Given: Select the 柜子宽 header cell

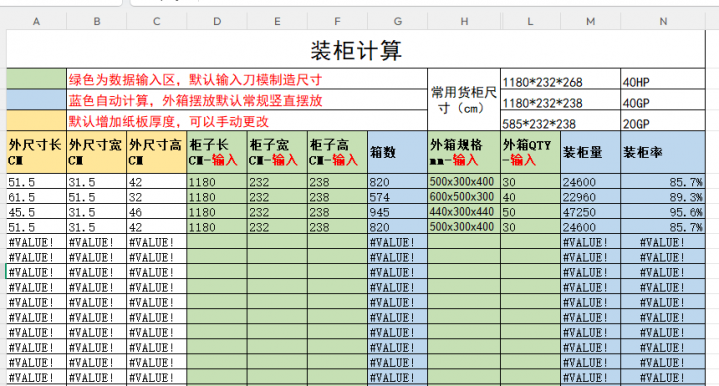Looking at the screenshot, I should tap(277, 152).
